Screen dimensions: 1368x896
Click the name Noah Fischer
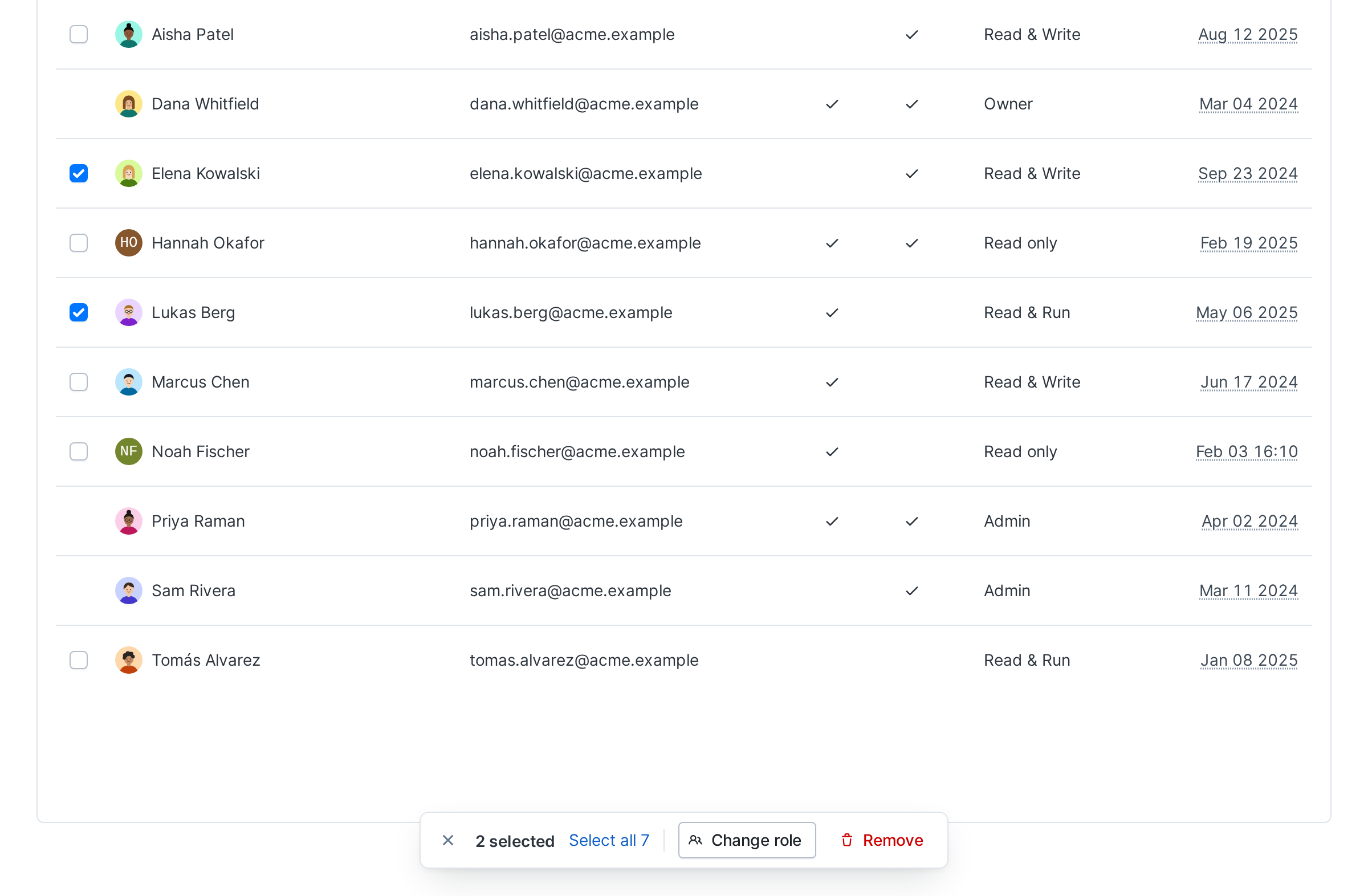pos(201,452)
